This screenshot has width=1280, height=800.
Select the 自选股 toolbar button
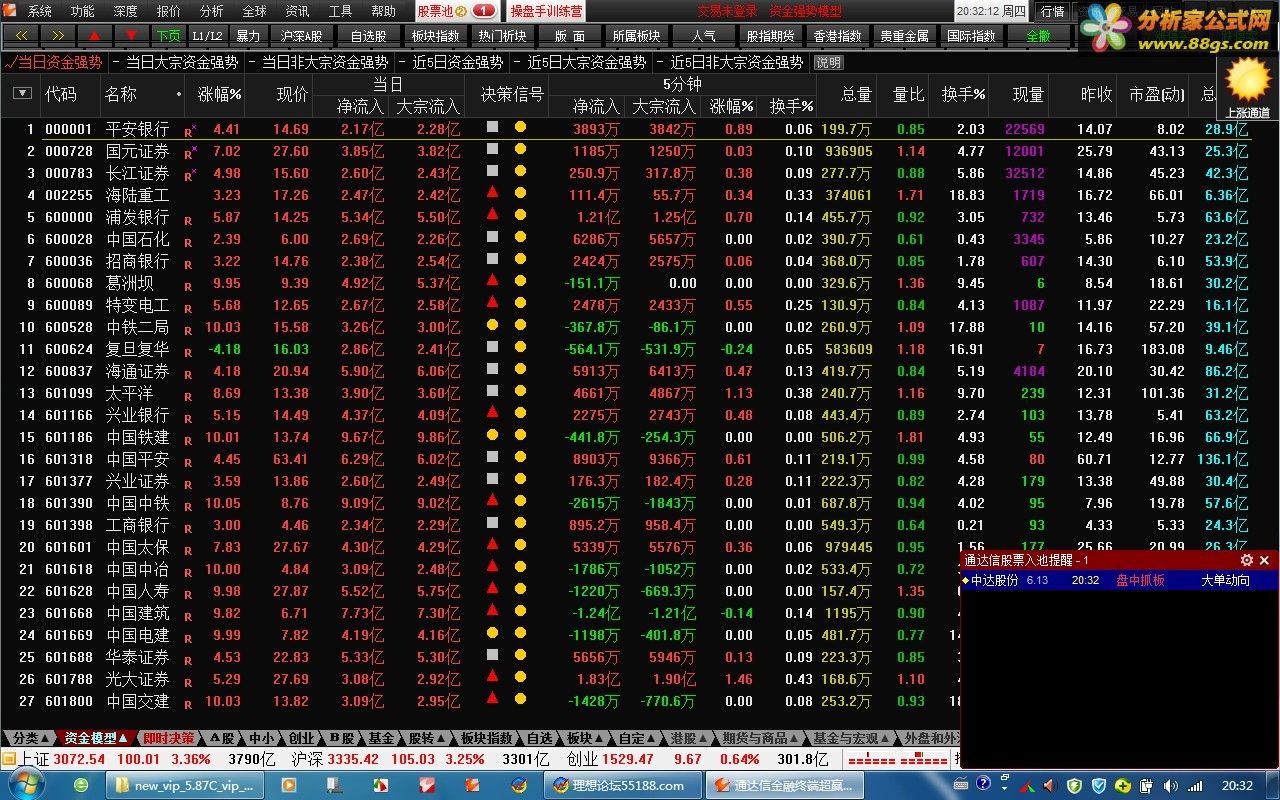tap(368, 35)
